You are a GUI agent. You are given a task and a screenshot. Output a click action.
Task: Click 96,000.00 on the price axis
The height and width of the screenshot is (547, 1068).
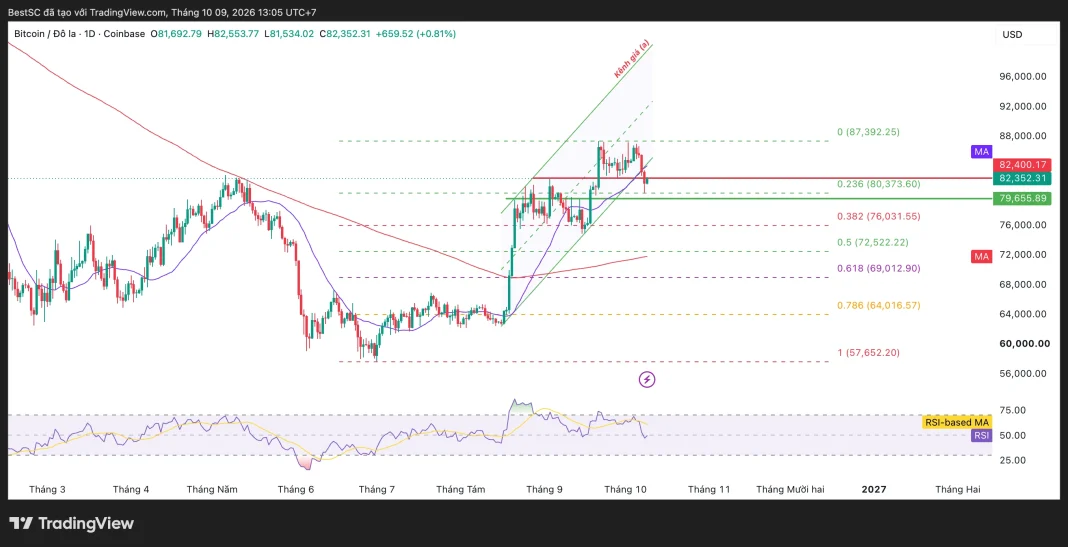coord(1022,77)
